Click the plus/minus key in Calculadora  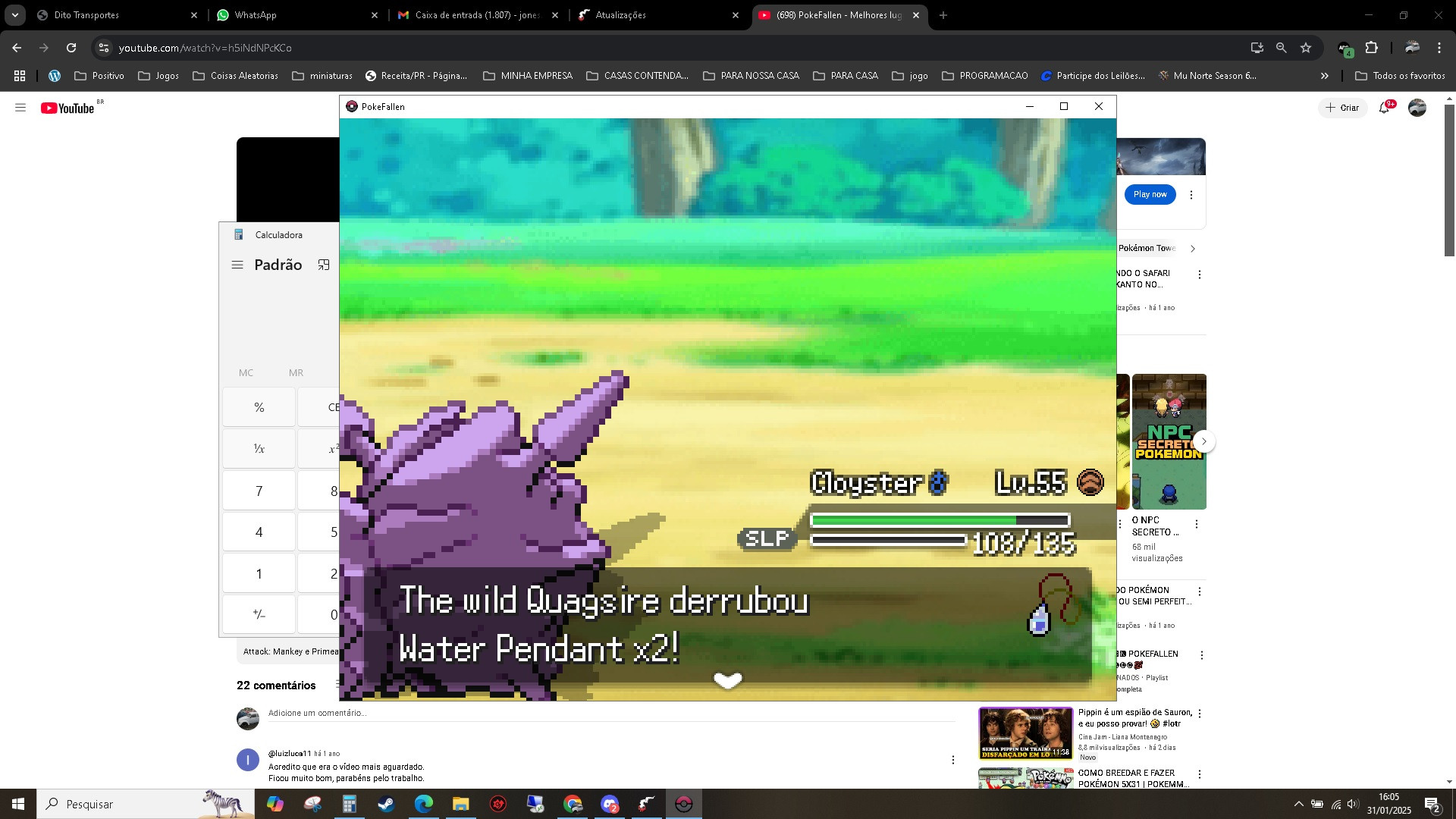click(259, 614)
